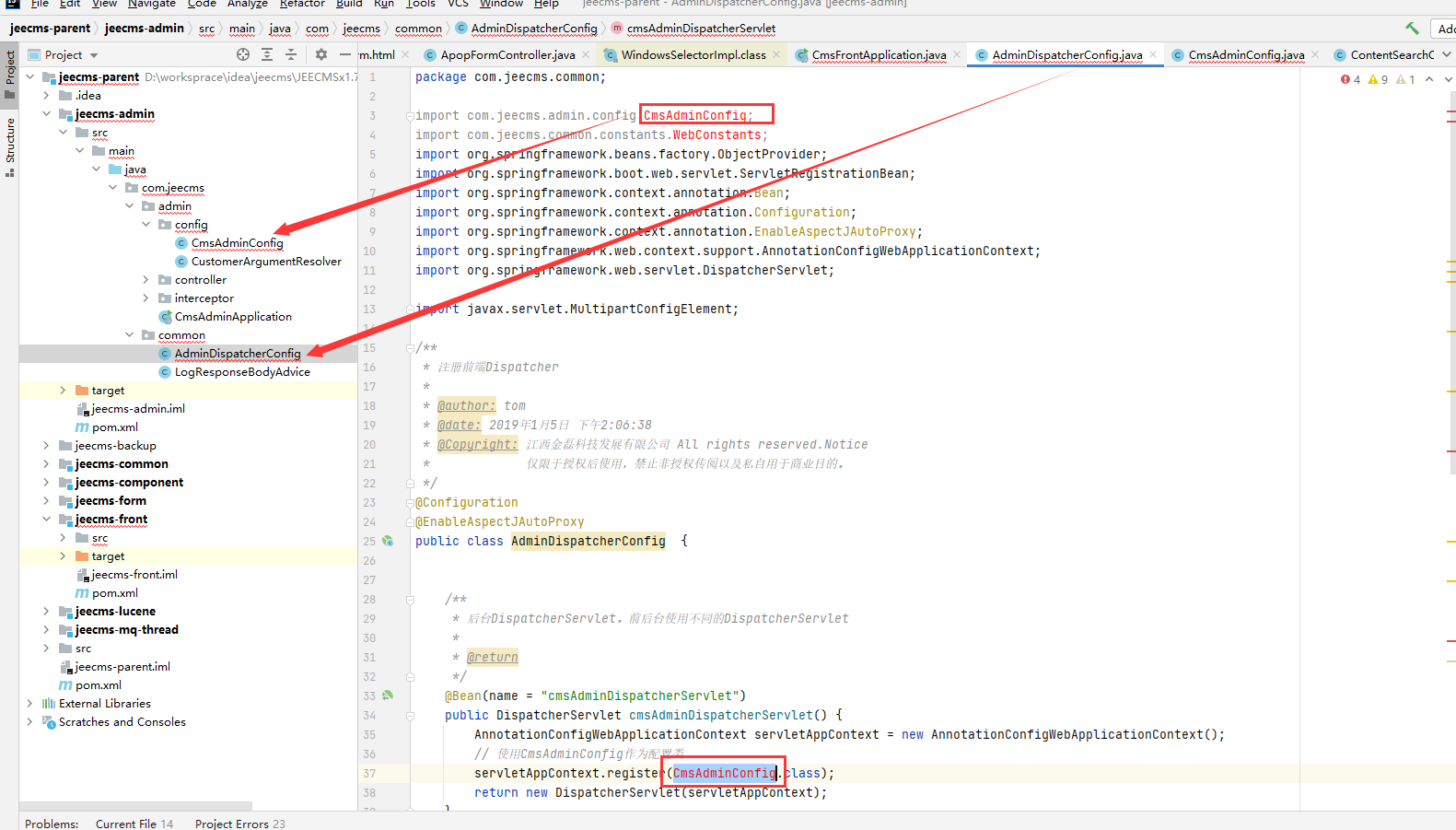This screenshot has width=1456, height=830.
Task: Expand the jeecms-common module
Action: click(x=46, y=464)
